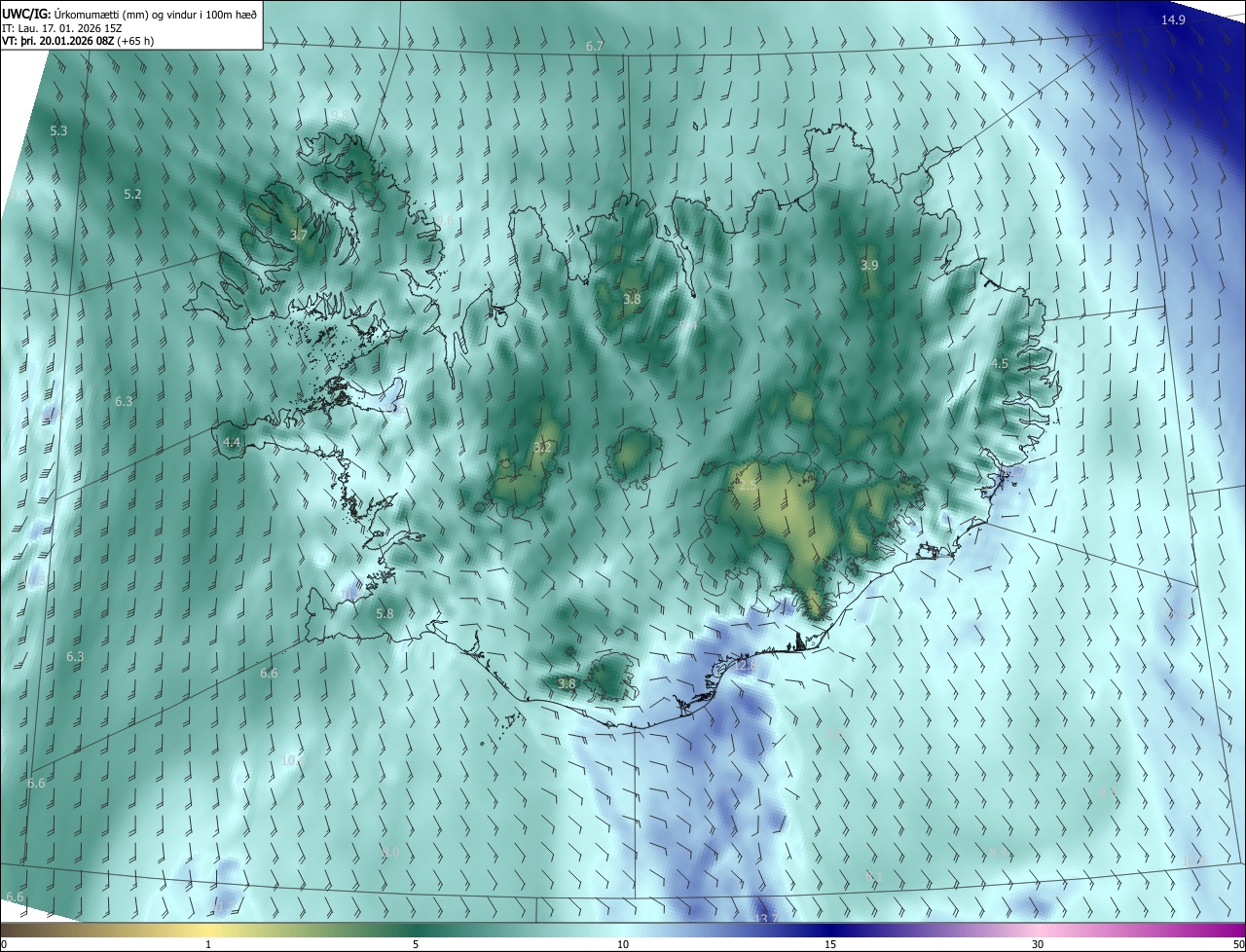Click the '4.4' value label on the map
Viewport: 1246px width, 952px height.
coord(232,442)
